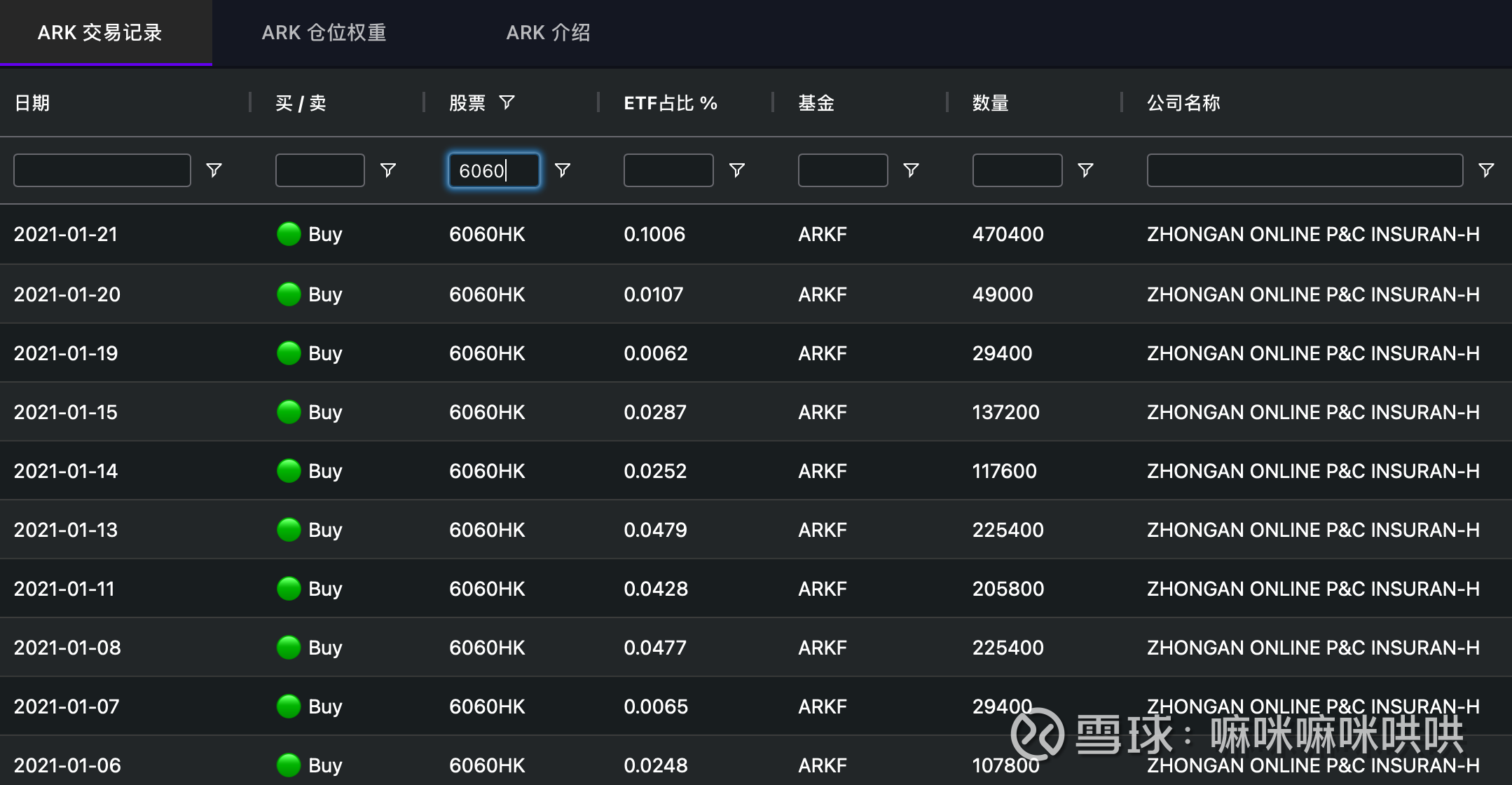Click the green Buy dot for 2021-01-13
The width and height of the screenshot is (1512, 785).
[289, 530]
